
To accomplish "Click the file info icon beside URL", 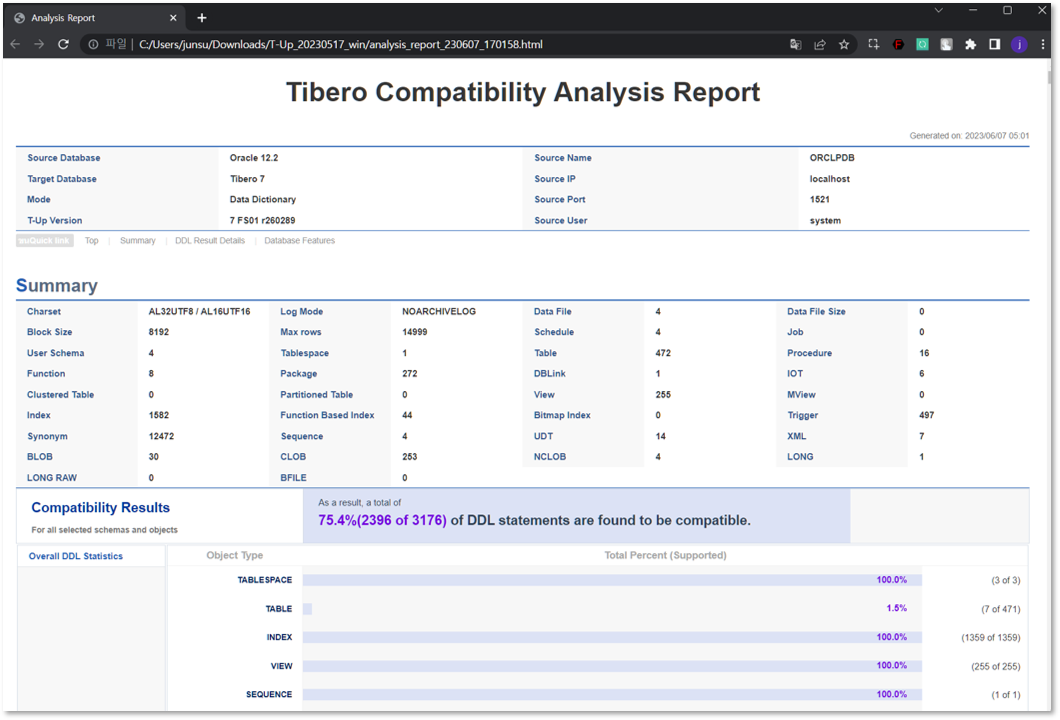I will point(92,44).
